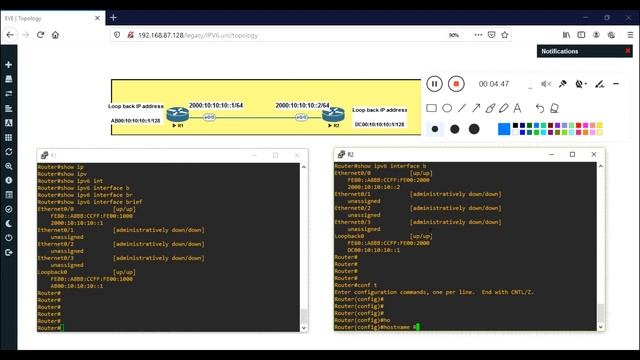Click the close lab power icon in sidebar
The width and height of the screenshot is (640, 360).
coord(9,238)
